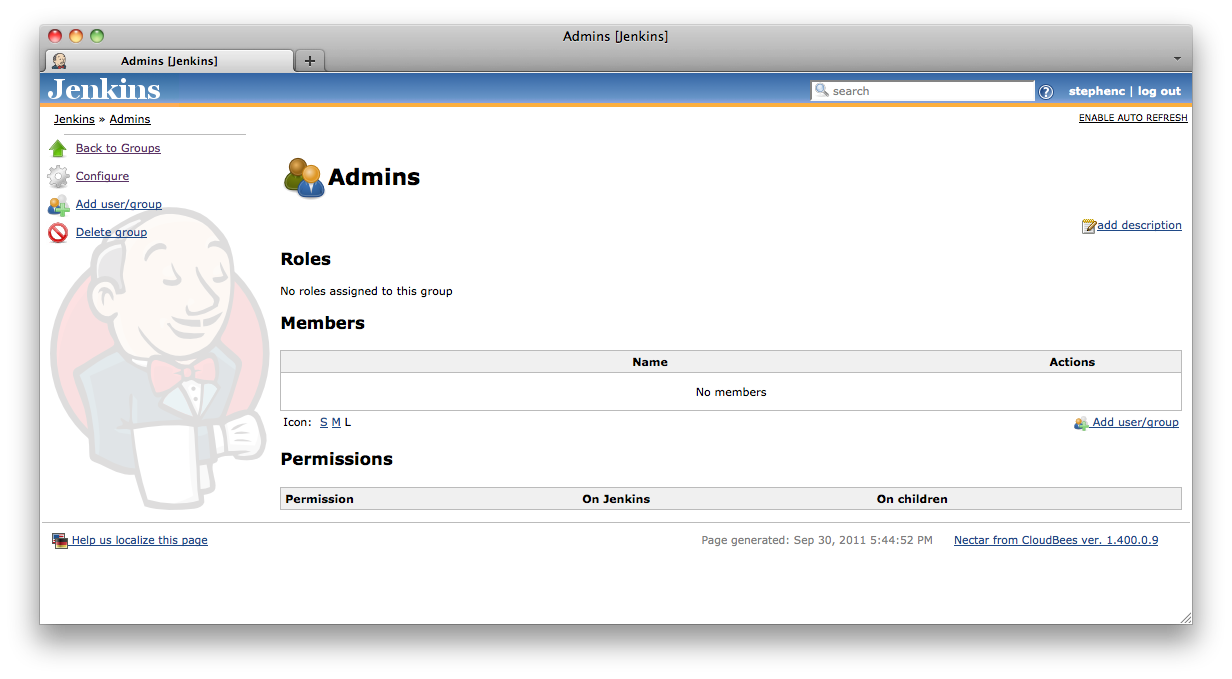Click the green window zoom button
1232x679 pixels.
click(x=97, y=36)
